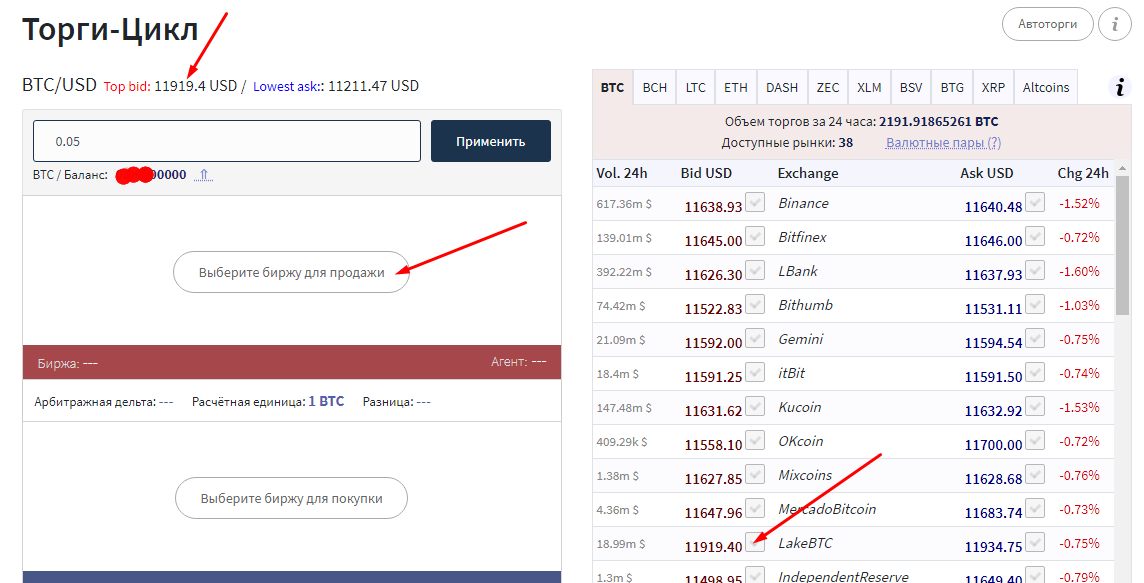Screen dimensions: 1144x583
Task: Switch to the Altcoins tab
Action: pos(1046,88)
